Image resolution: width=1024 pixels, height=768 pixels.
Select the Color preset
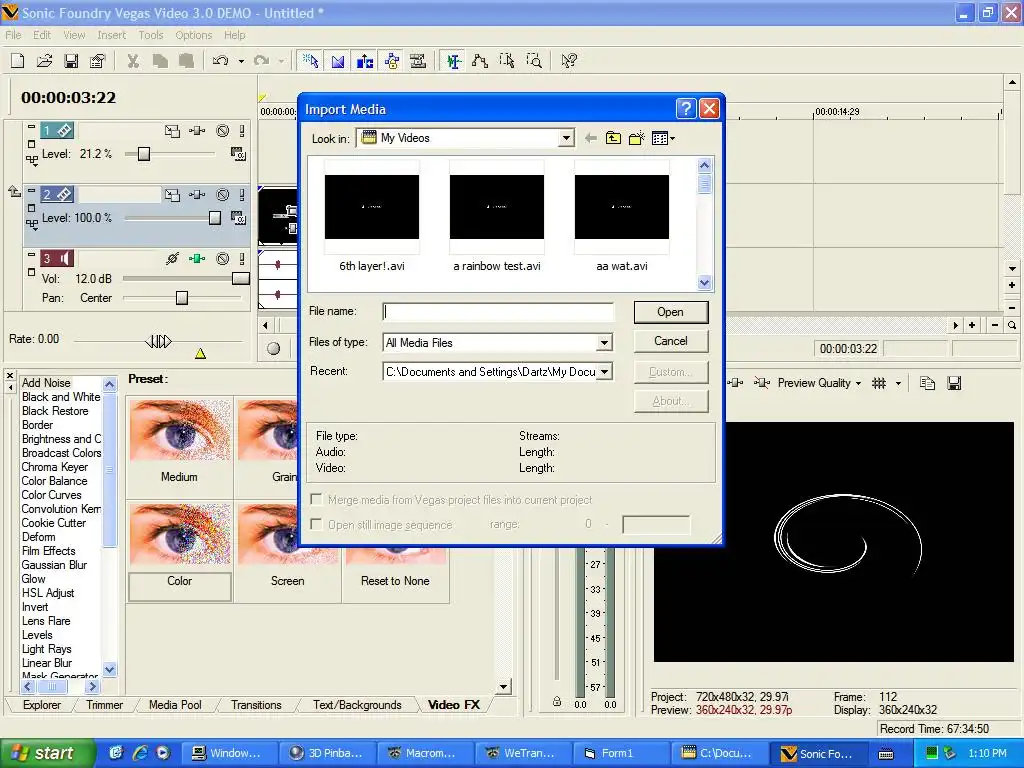tap(180, 552)
